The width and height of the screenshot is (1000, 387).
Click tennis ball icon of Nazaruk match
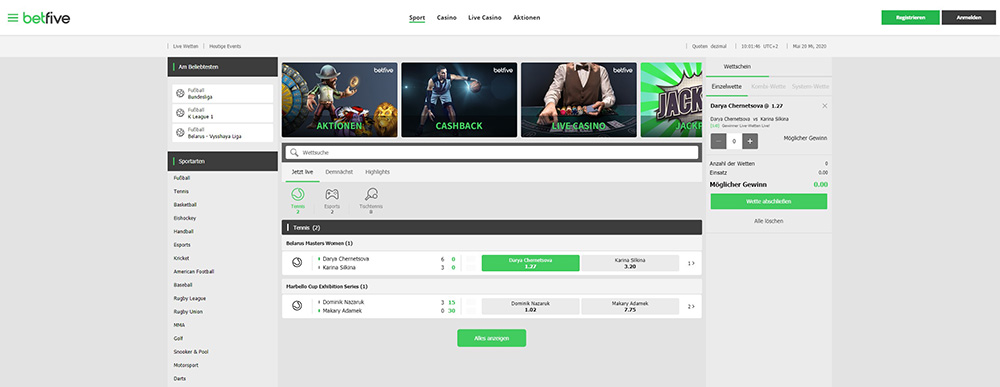[x=297, y=306]
